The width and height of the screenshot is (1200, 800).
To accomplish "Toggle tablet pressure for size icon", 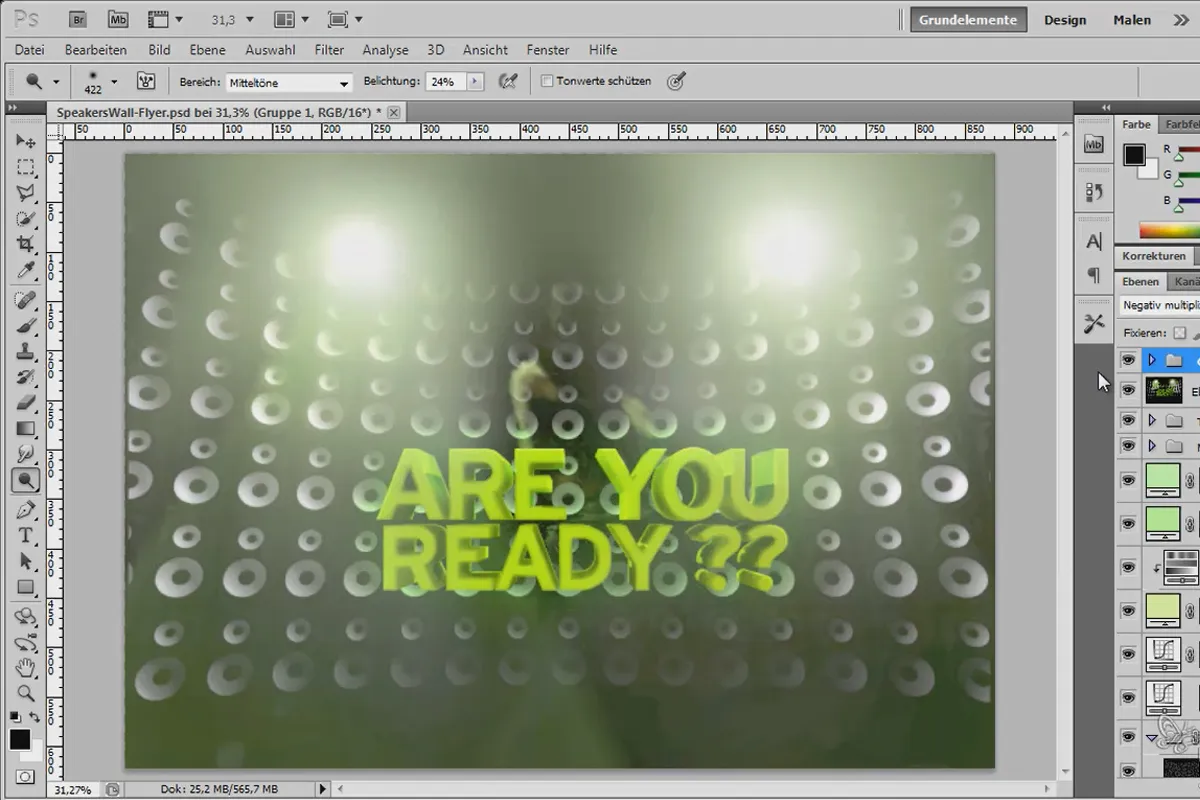I will point(676,82).
